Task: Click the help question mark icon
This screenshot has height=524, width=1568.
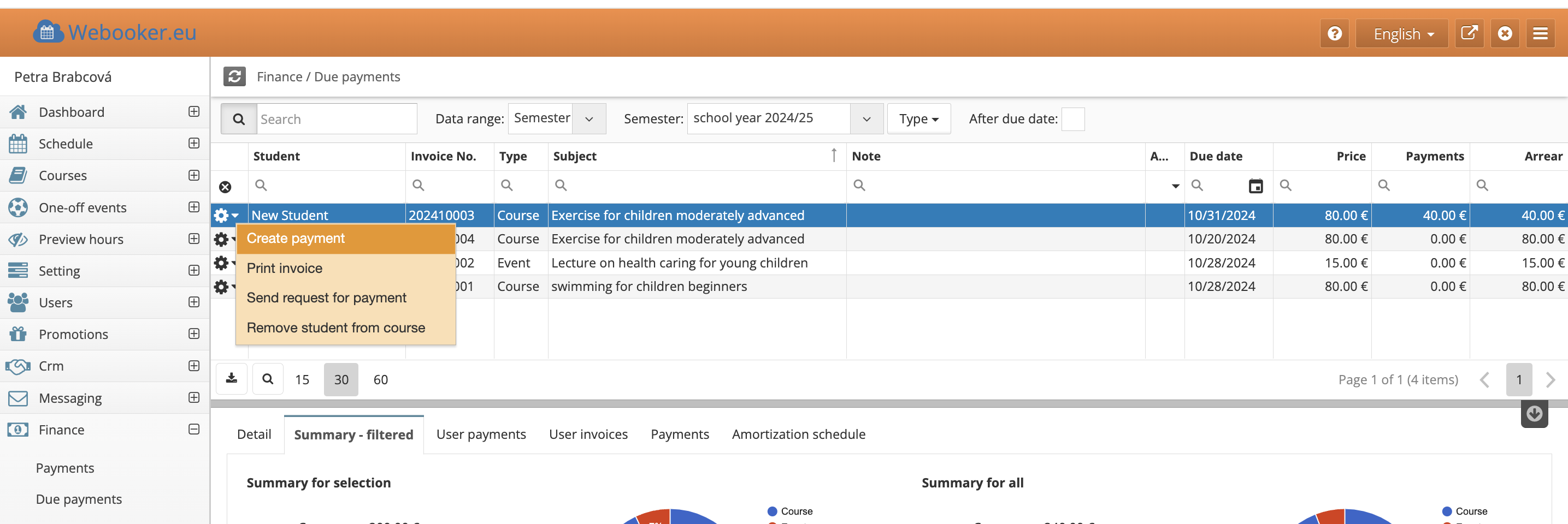Action: click(1334, 33)
